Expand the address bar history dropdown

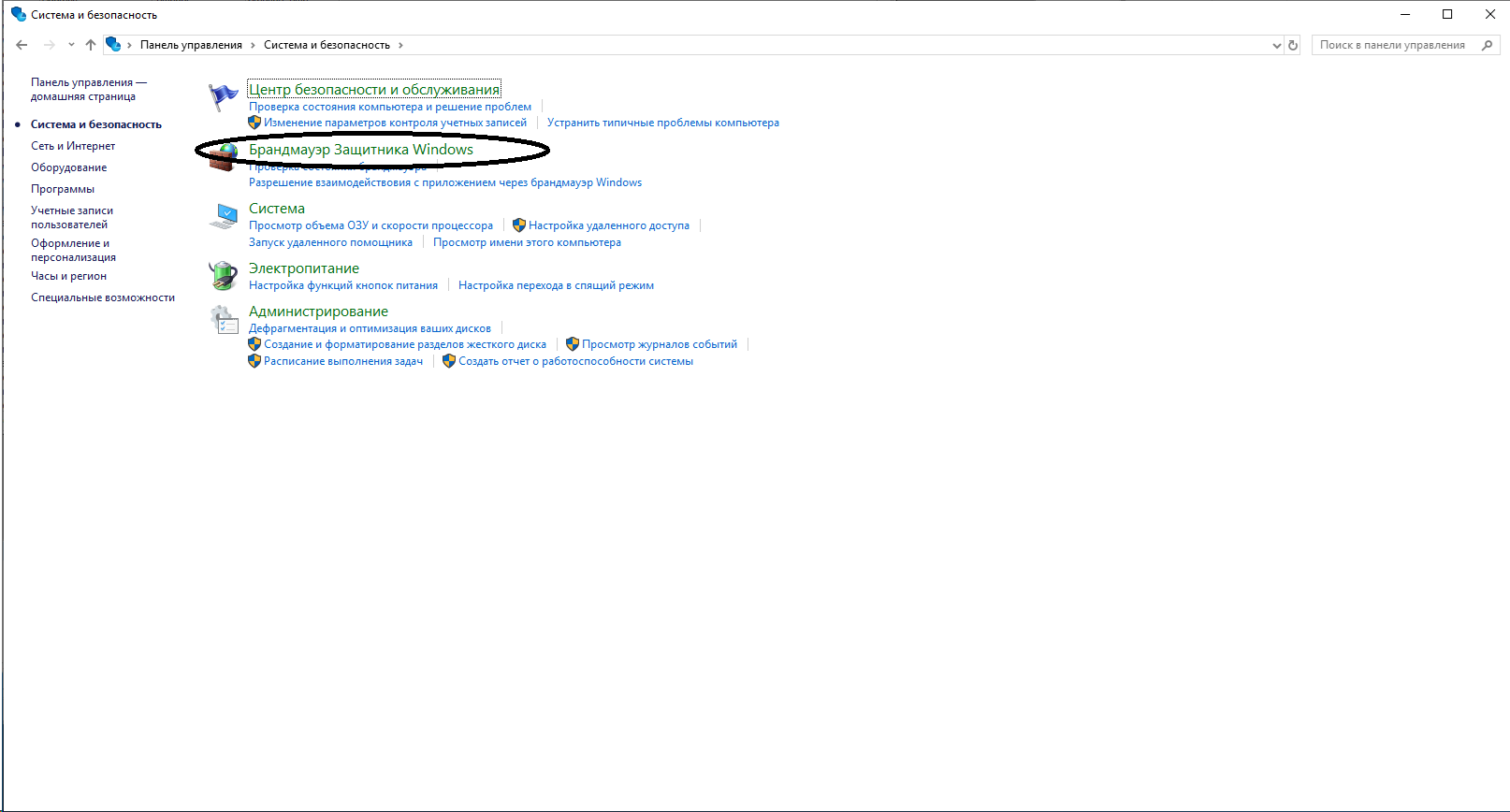[x=1277, y=45]
